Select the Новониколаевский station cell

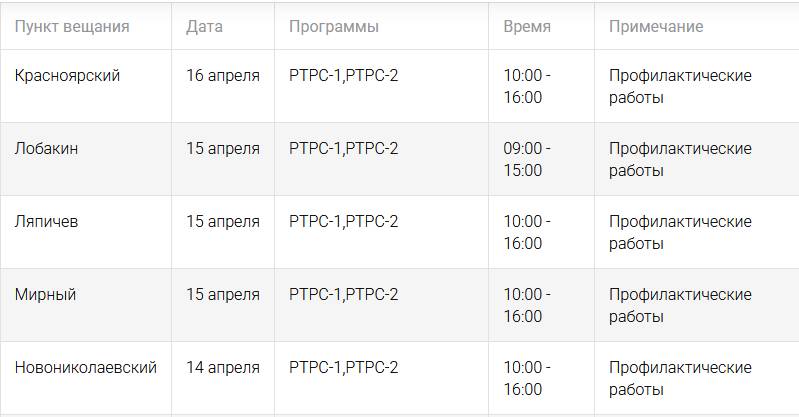point(86,368)
